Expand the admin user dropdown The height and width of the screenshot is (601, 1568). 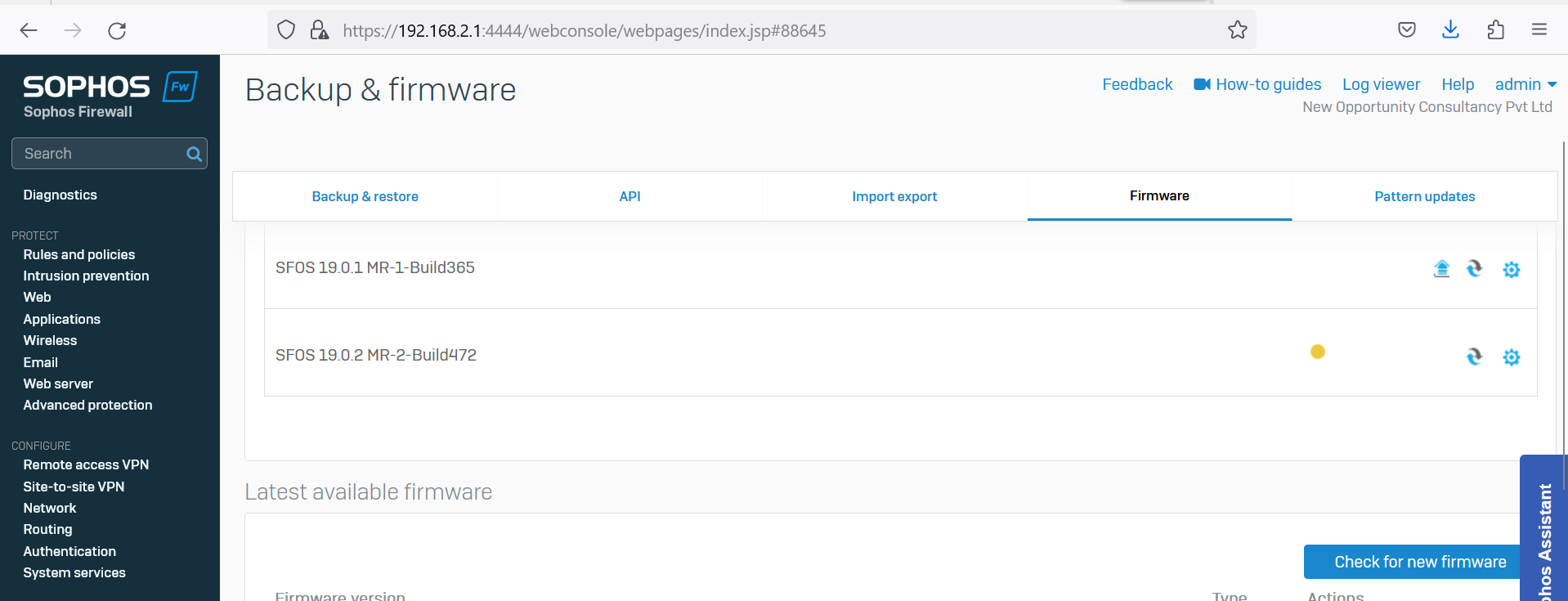pyautogui.click(x=1525, y=84)
